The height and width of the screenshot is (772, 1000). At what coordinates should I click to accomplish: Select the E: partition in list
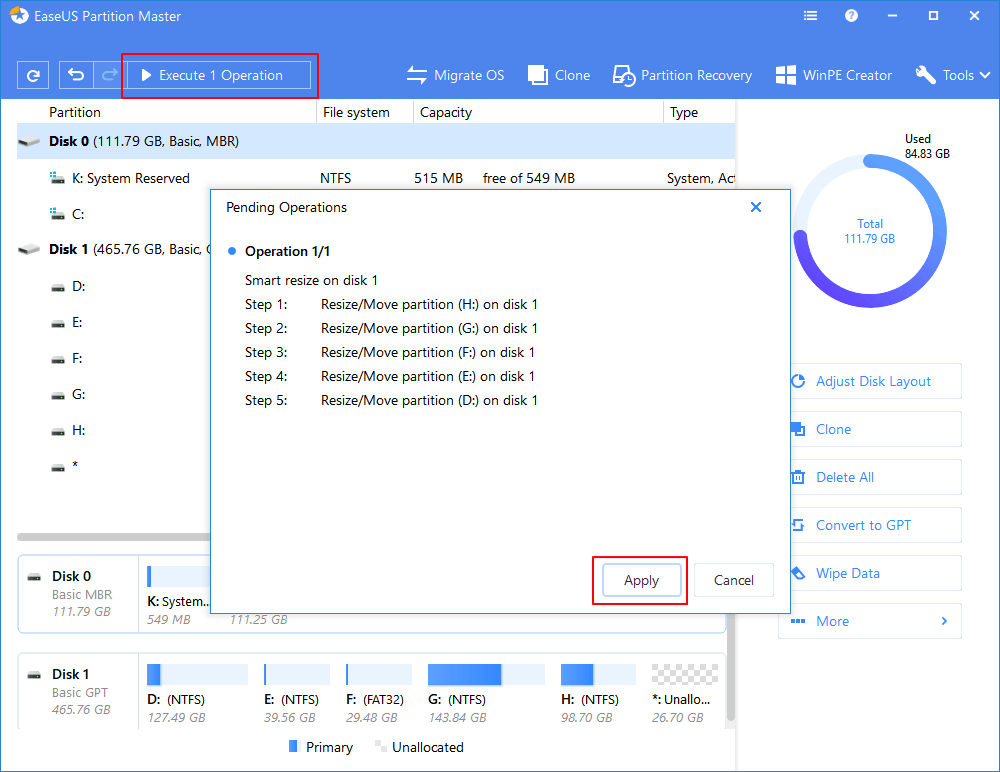click(114, 322)
